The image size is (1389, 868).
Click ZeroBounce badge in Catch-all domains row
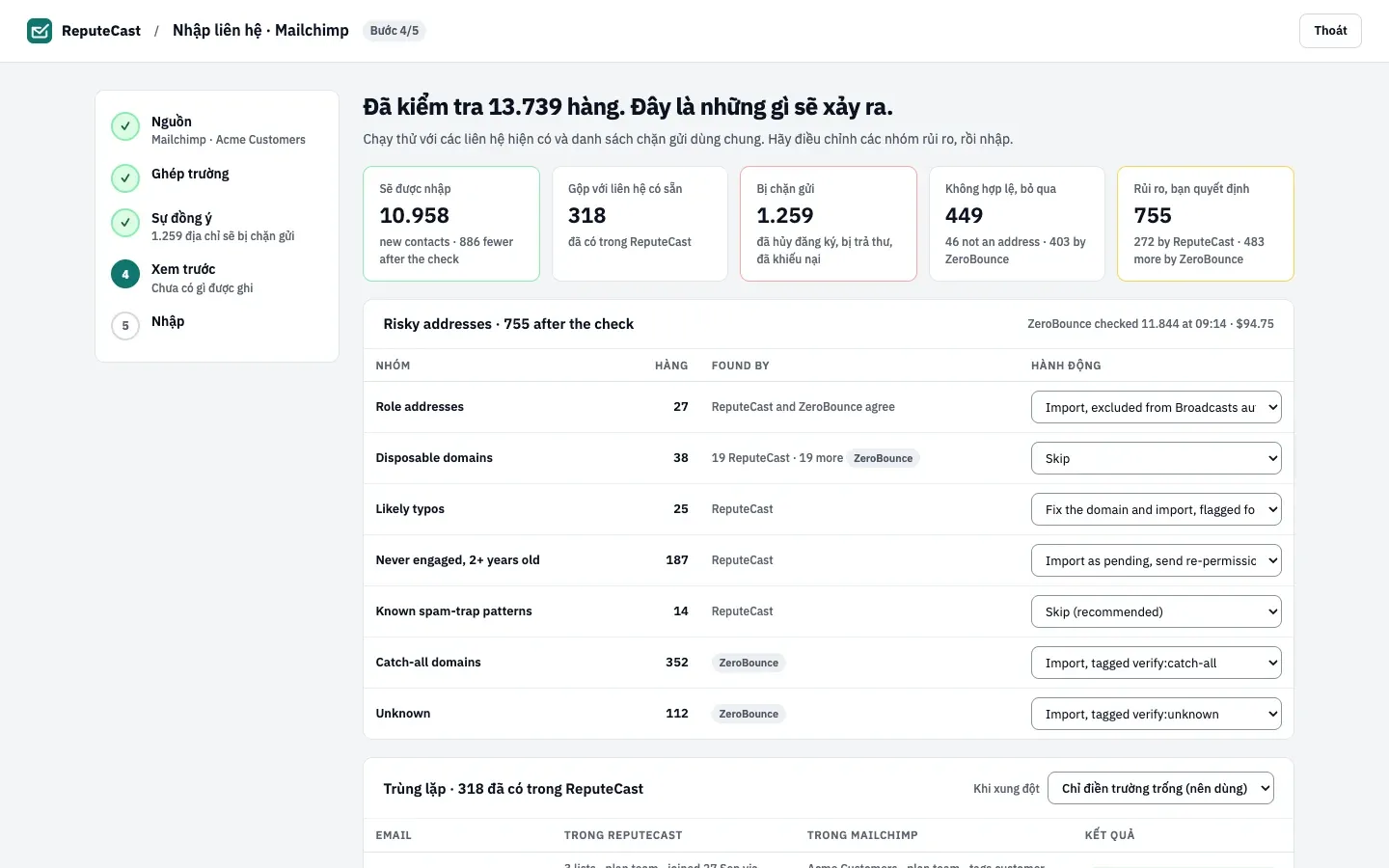coord(749,663)
